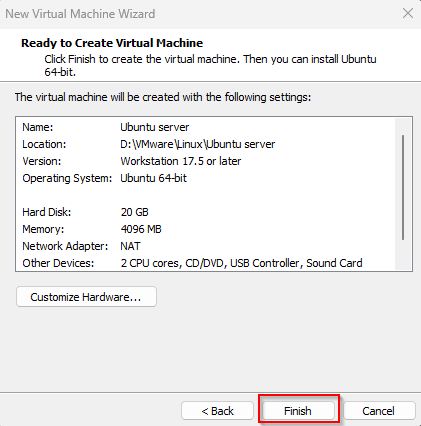421x426 pixels.
Task: Select the Operating System: Ubuntu 64-bit row
Action: click(205, 178)
